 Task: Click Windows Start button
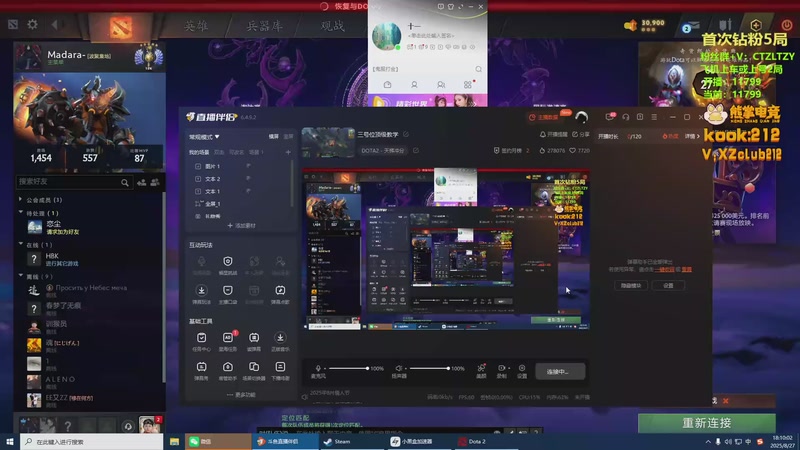pos(9,441)
